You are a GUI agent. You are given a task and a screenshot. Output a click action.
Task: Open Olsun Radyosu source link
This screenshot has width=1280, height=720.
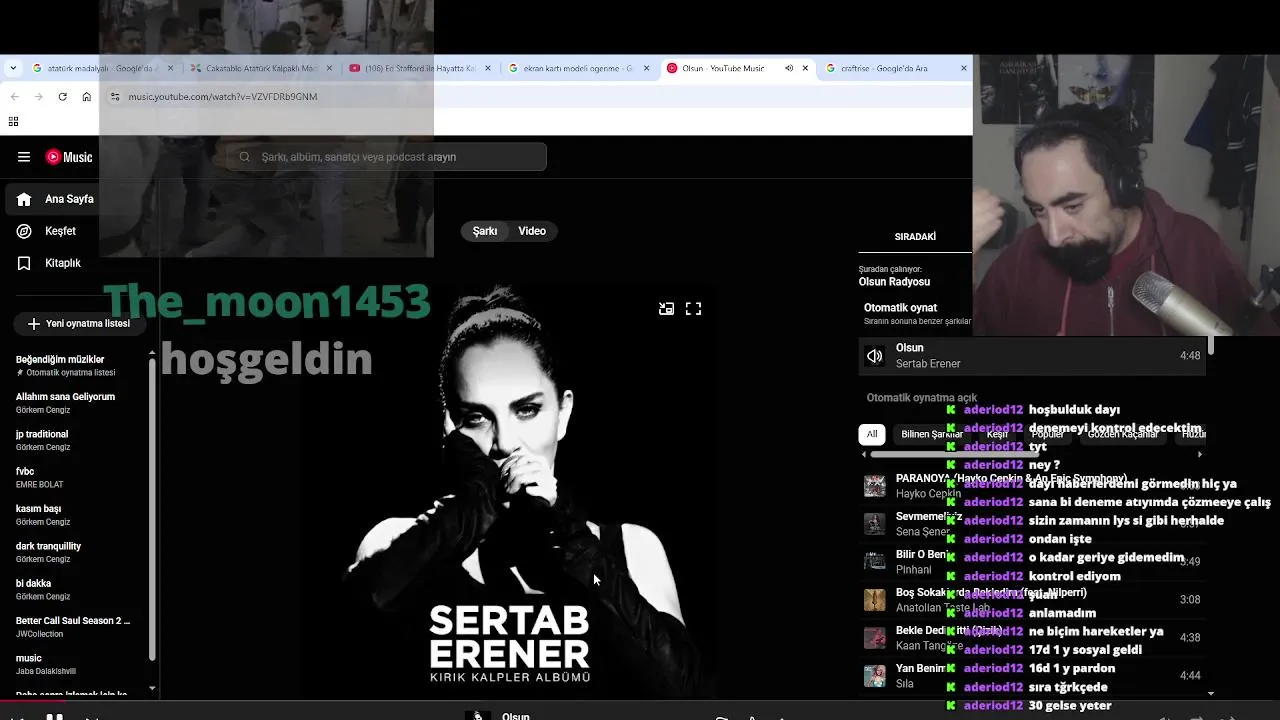click(x=894, y=282)
